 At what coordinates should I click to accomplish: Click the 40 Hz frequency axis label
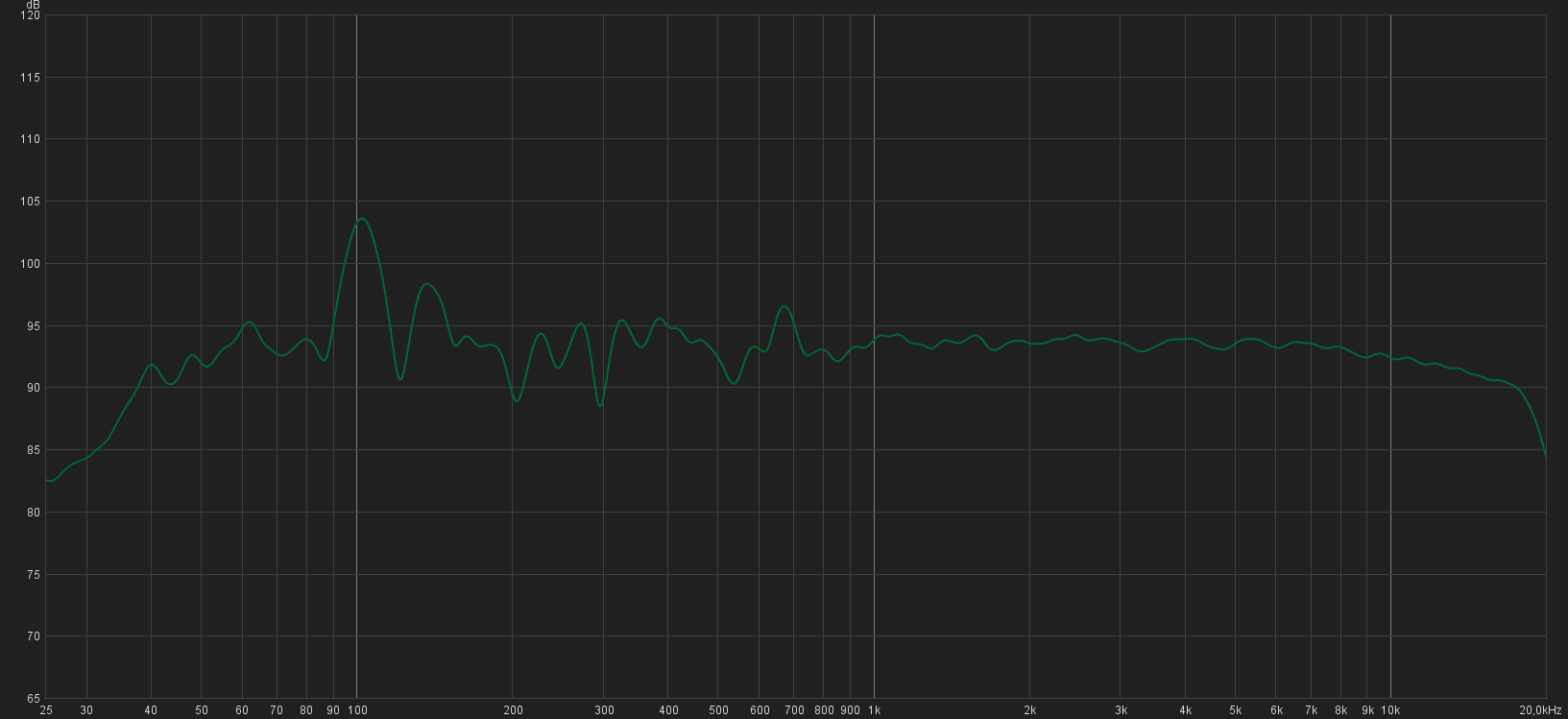click(151, 710)
